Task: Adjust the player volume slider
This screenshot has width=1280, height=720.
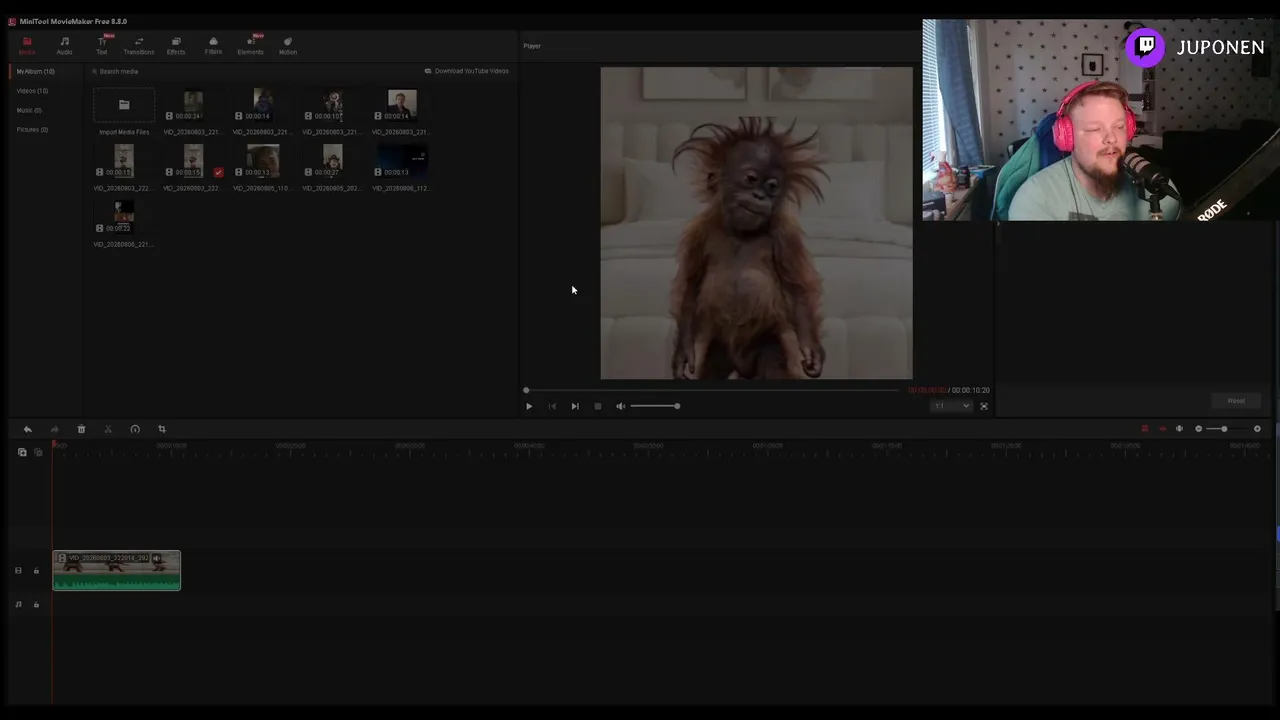Action: click(655, 406)
